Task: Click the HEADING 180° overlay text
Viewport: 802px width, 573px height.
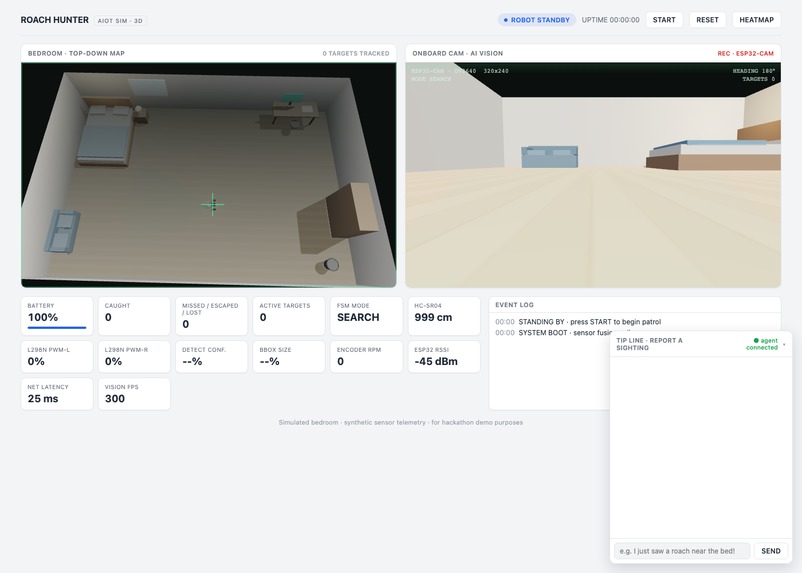Action: [754, 71]
